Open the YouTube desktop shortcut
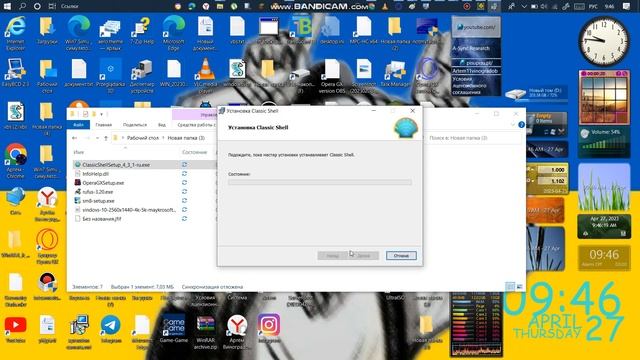640x360 pixels. point(16,330)
